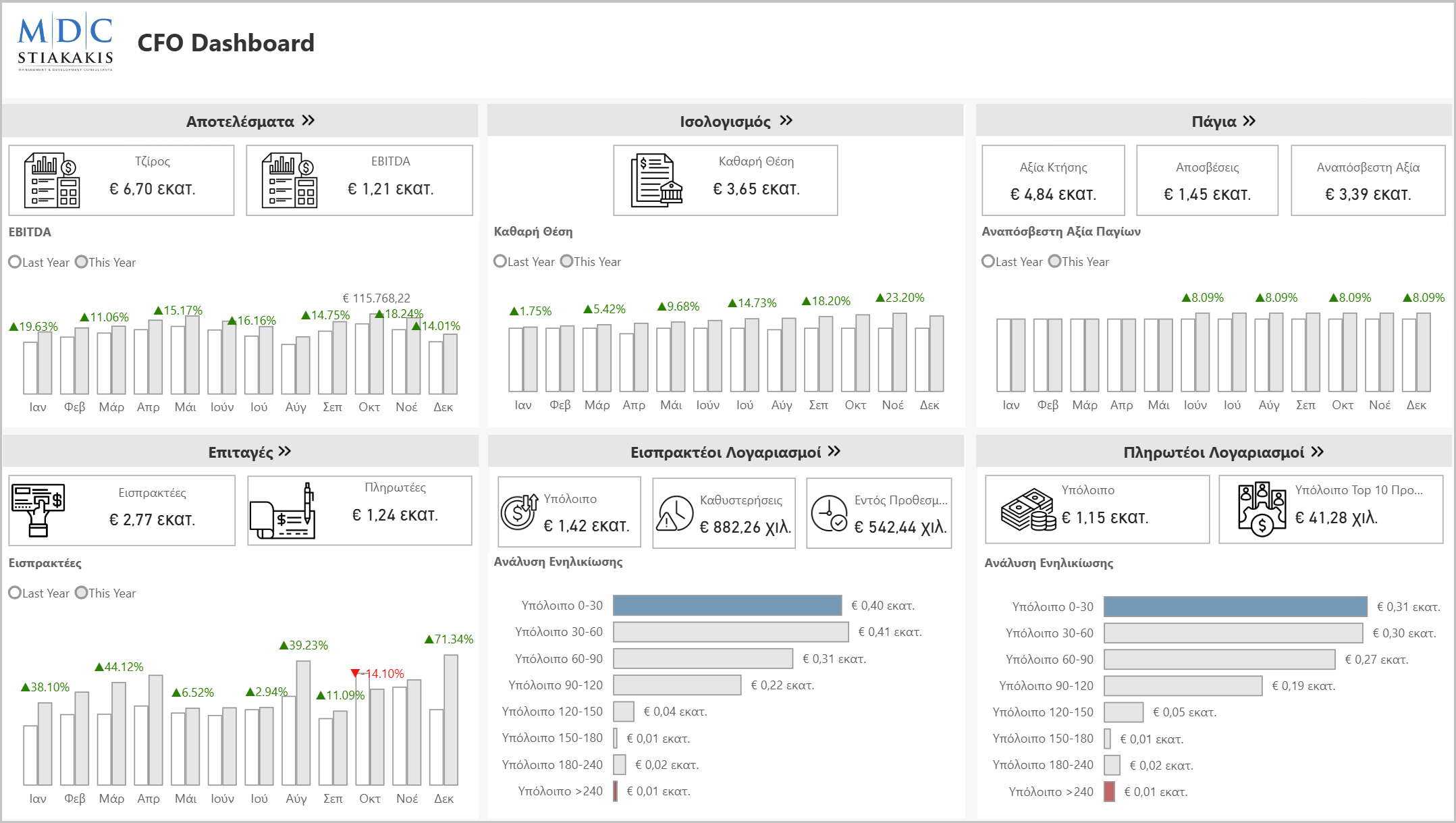Open Επιταγές details via double chevron

[x=284, y=451]
